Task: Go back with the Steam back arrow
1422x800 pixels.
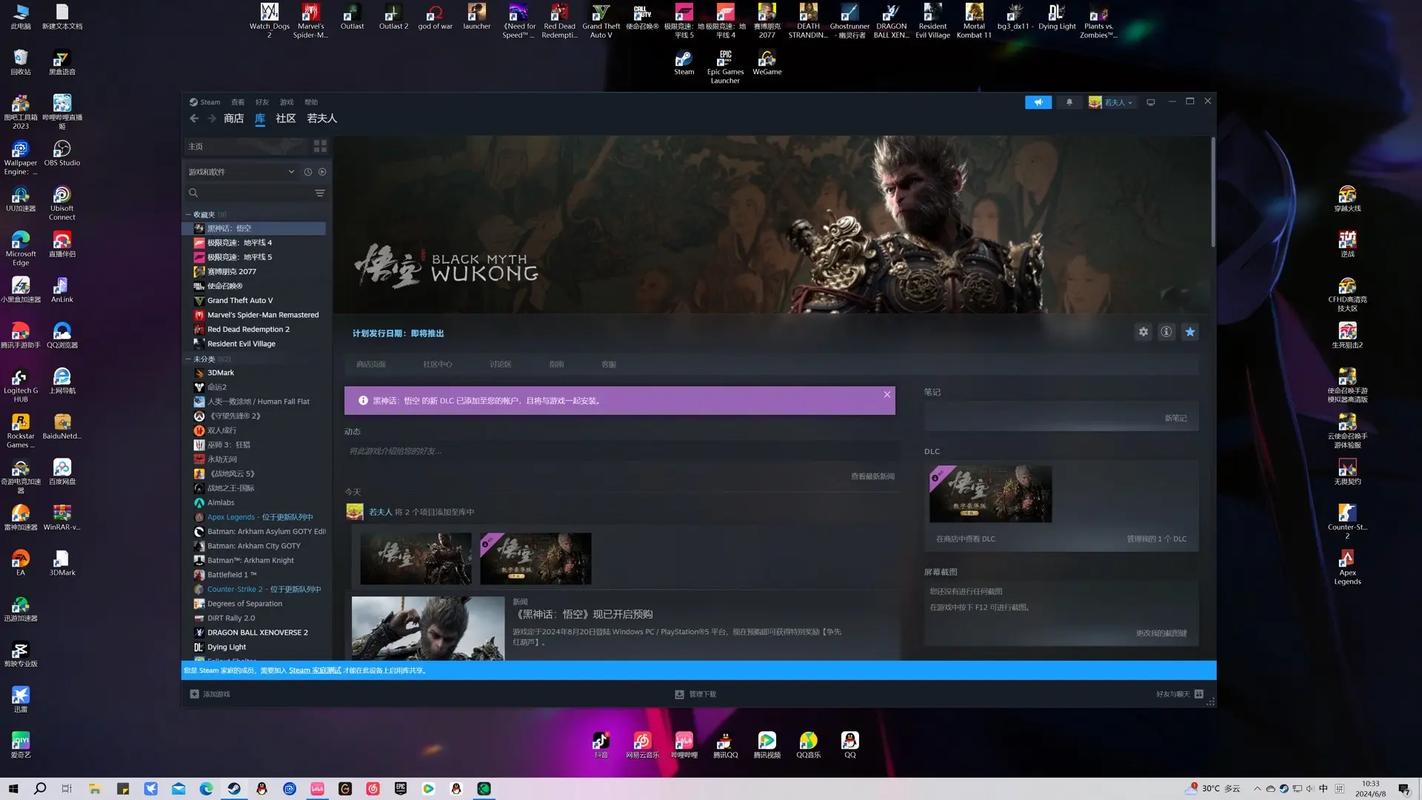Action: 194,118
